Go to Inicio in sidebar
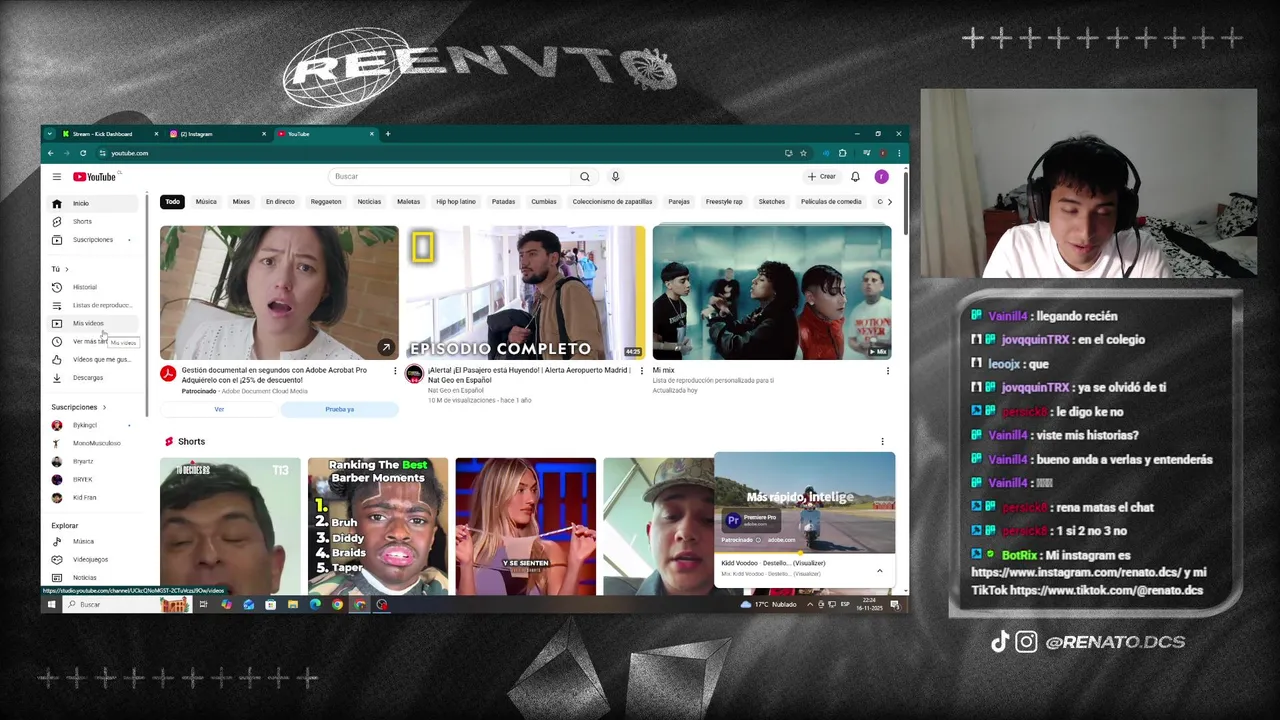 (x=93, y=204)
